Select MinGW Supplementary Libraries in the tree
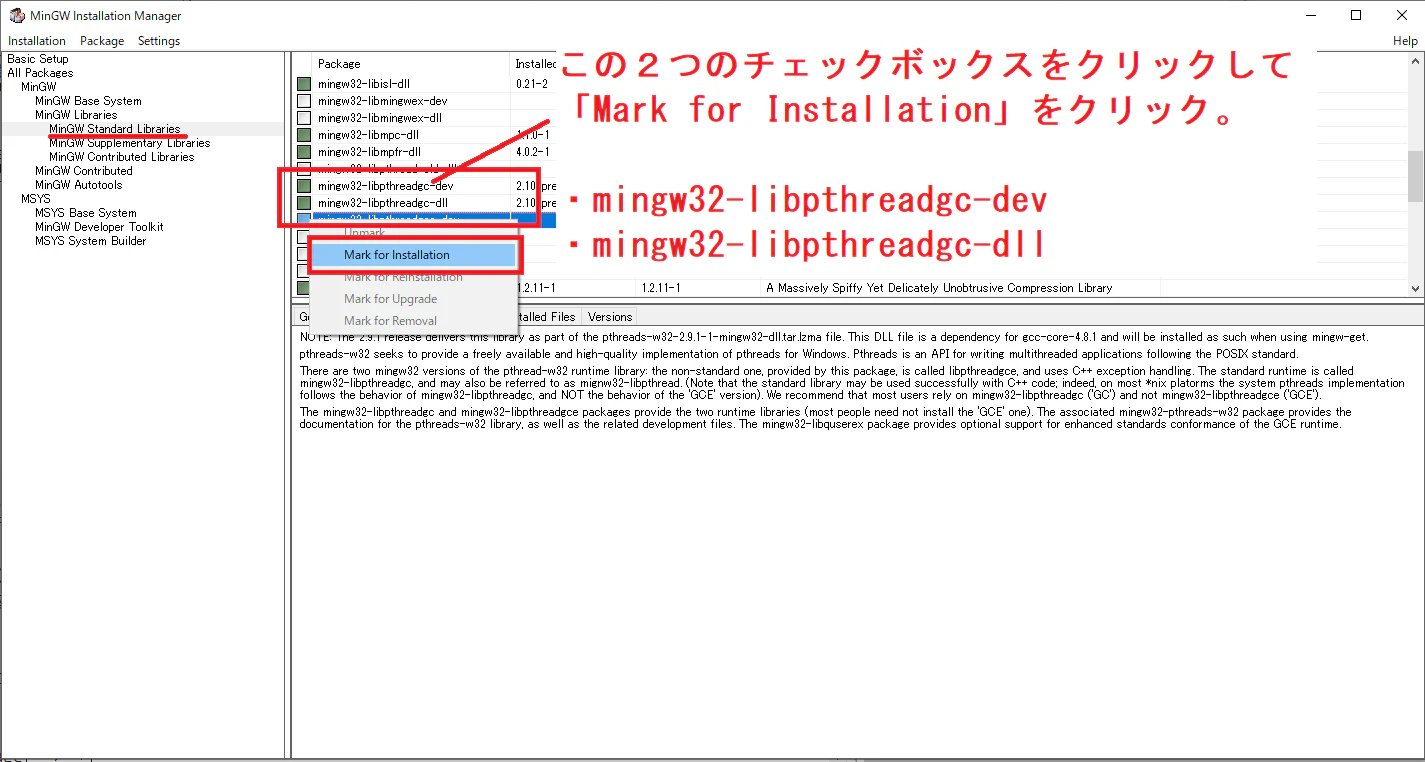1425x762 pixels. 129,143
